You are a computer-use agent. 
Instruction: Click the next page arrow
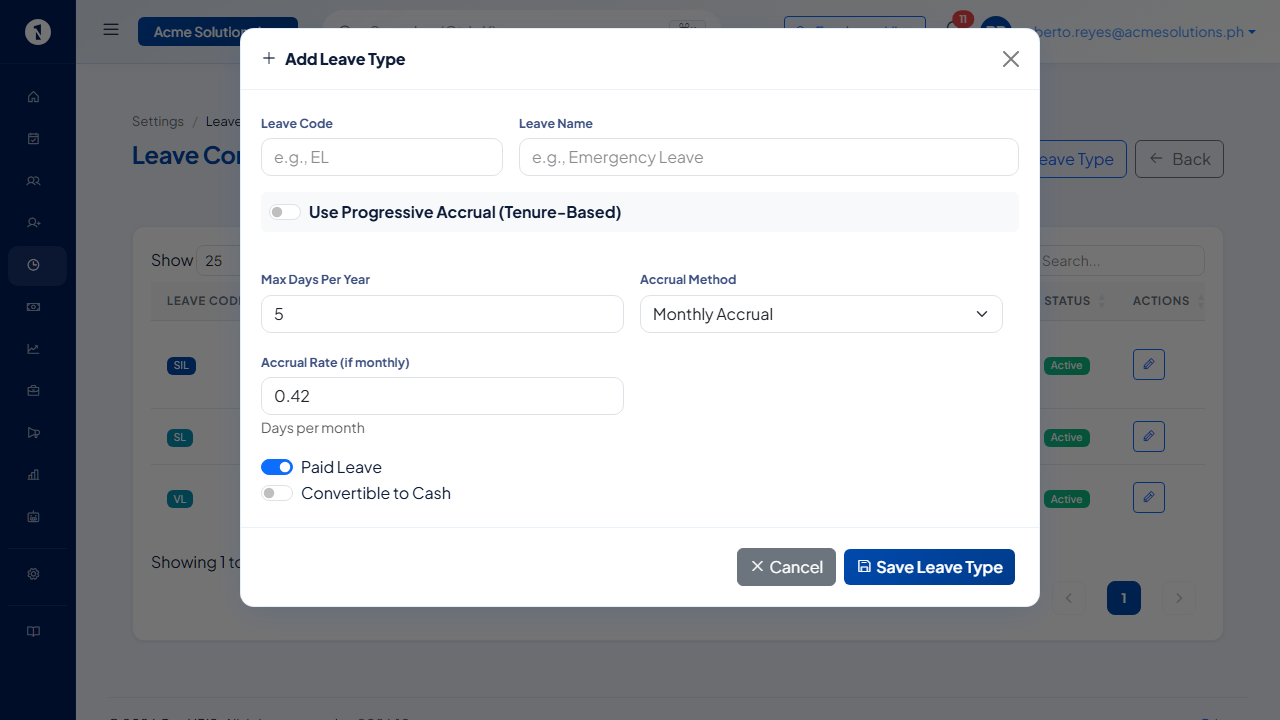(1179, 598)
